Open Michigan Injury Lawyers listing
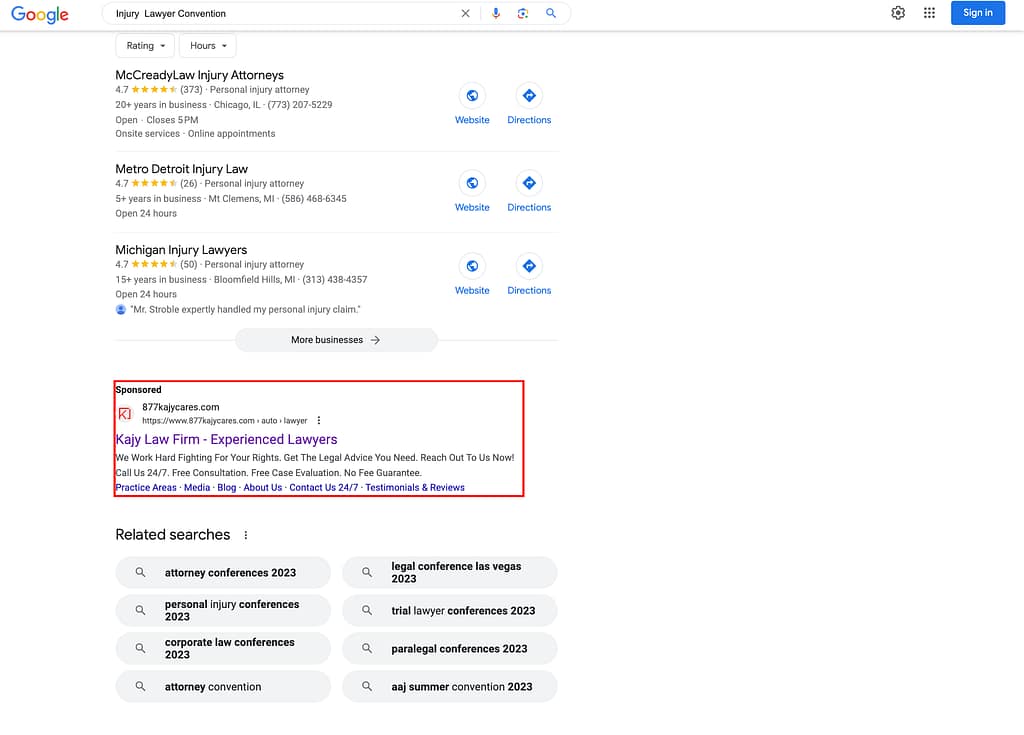The height and width of the screenshot is (735, 1024). point(181,250)
